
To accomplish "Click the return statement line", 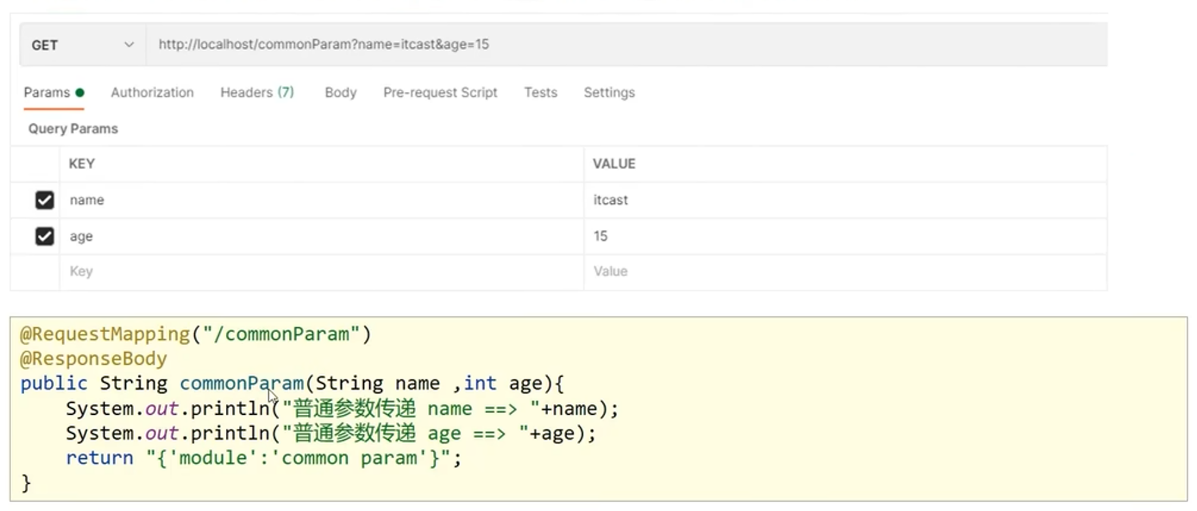I will pos(264,458).
